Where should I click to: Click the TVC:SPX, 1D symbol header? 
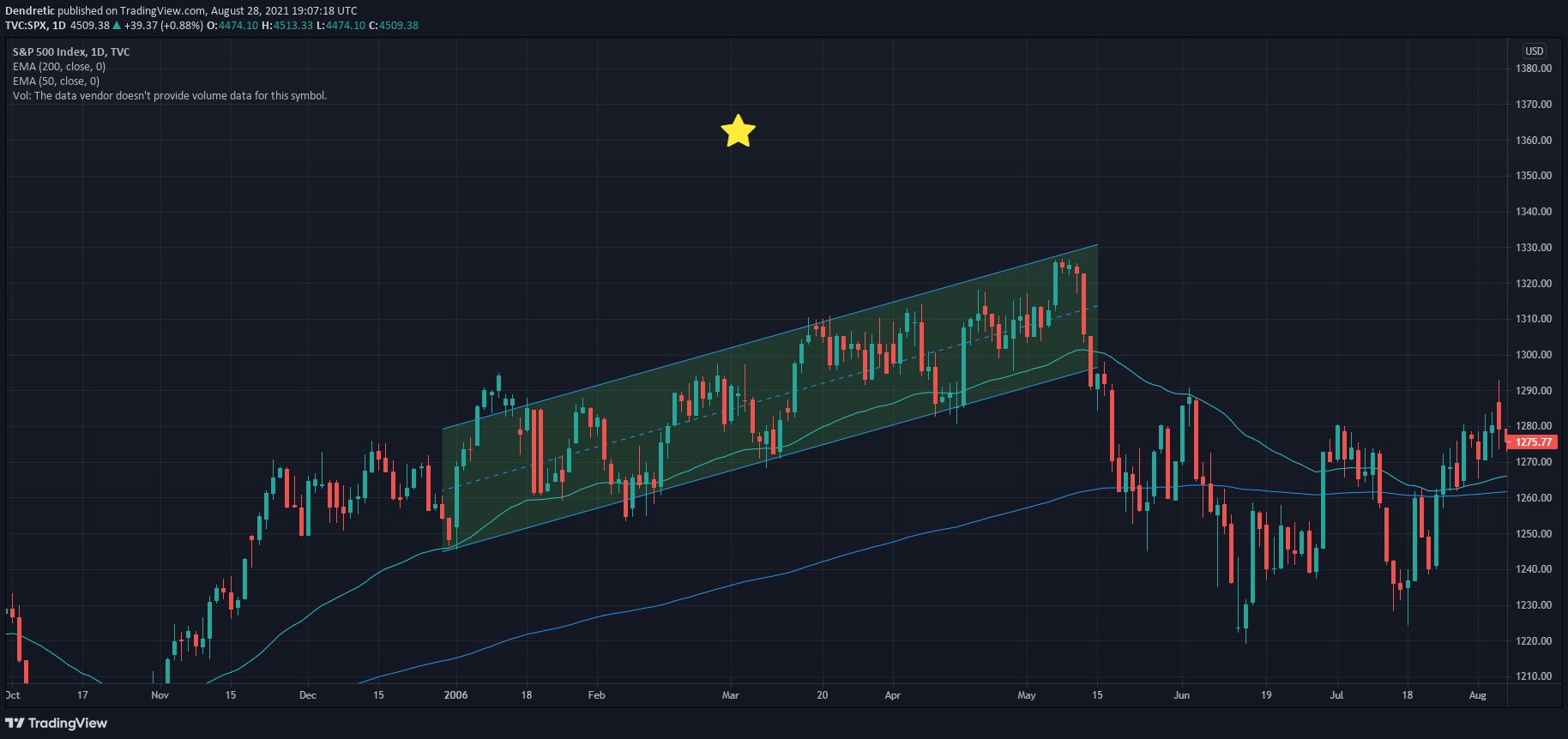pos(35,26)
